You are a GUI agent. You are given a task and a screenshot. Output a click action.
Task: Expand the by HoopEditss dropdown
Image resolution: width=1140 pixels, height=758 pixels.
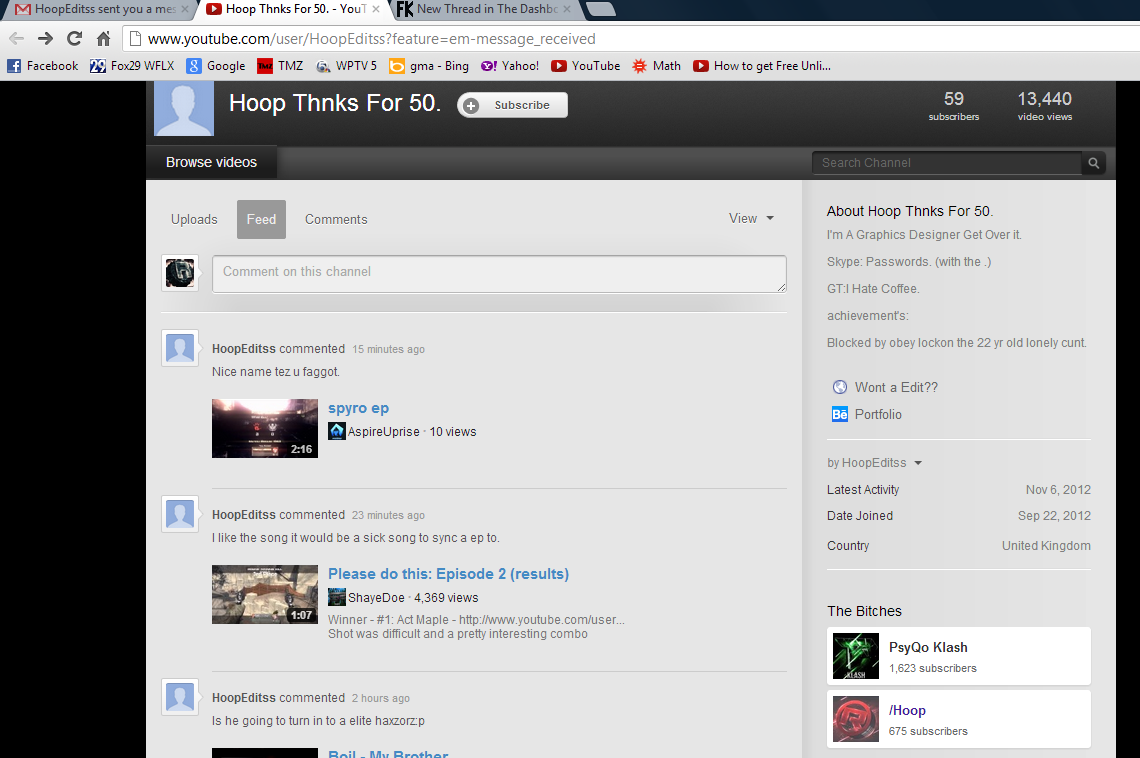click(875, 463)
